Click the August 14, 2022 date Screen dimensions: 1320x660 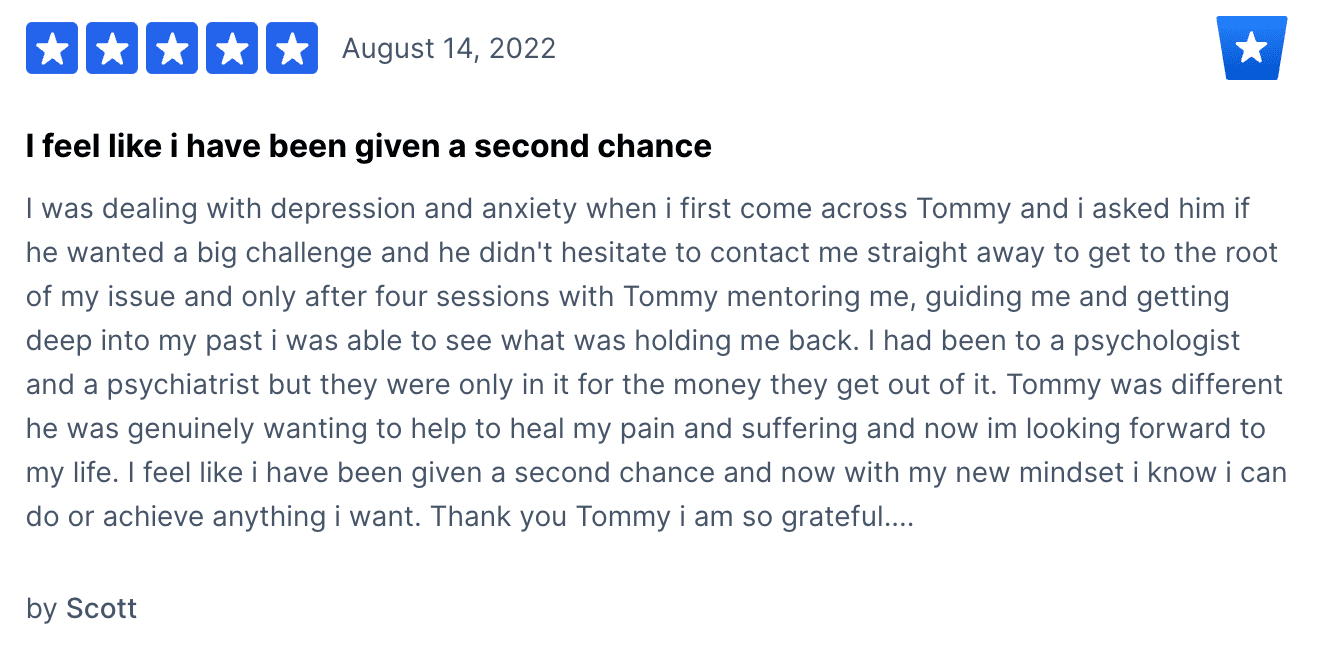pos(449,48)
